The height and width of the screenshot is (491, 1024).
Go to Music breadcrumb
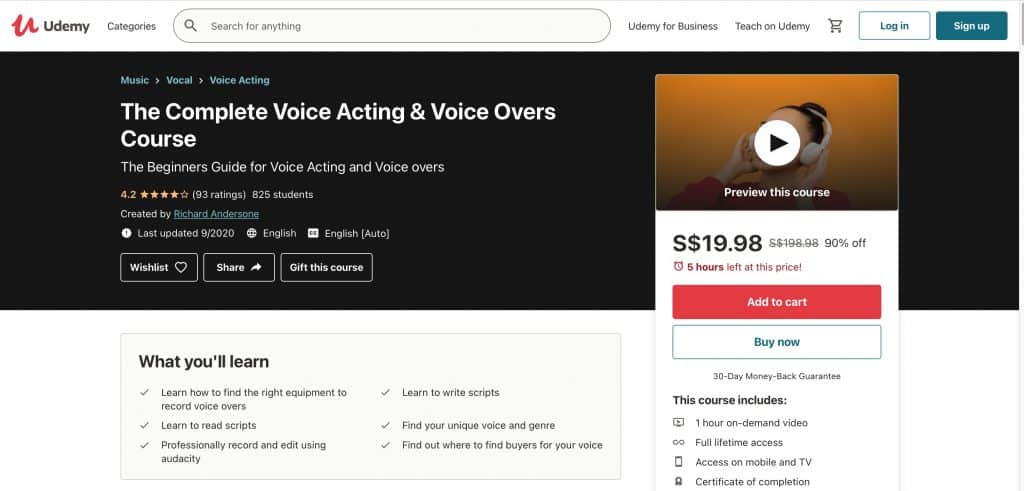135,80
